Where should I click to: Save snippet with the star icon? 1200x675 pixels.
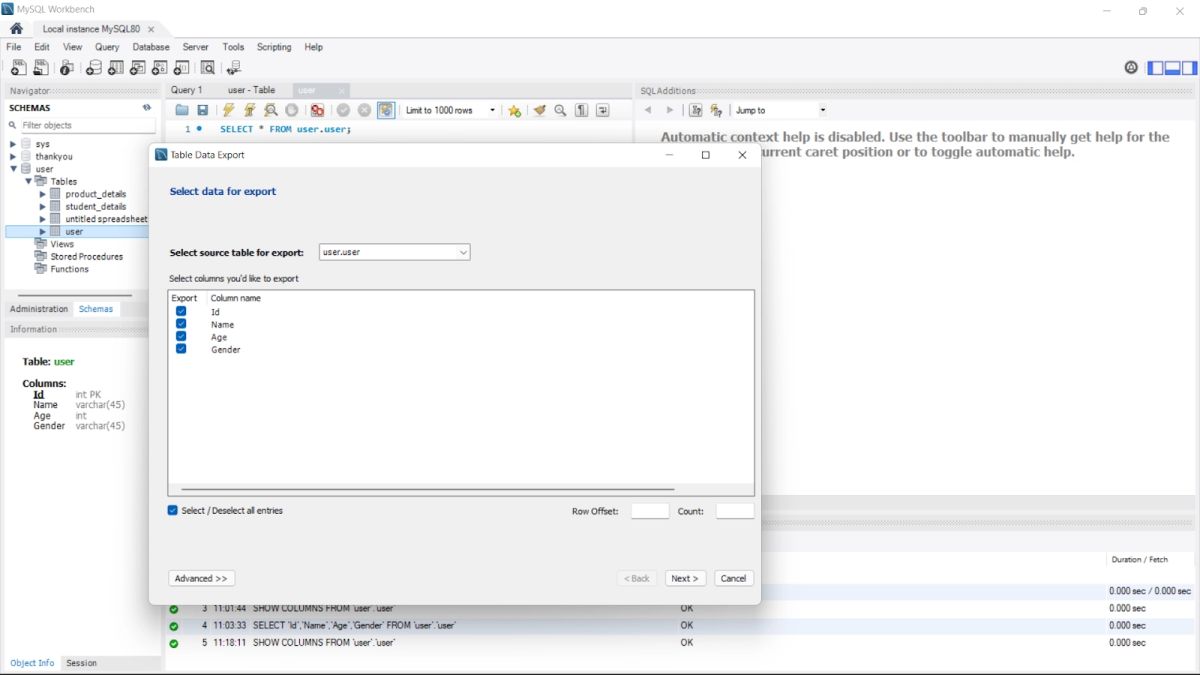click(514, 110)
